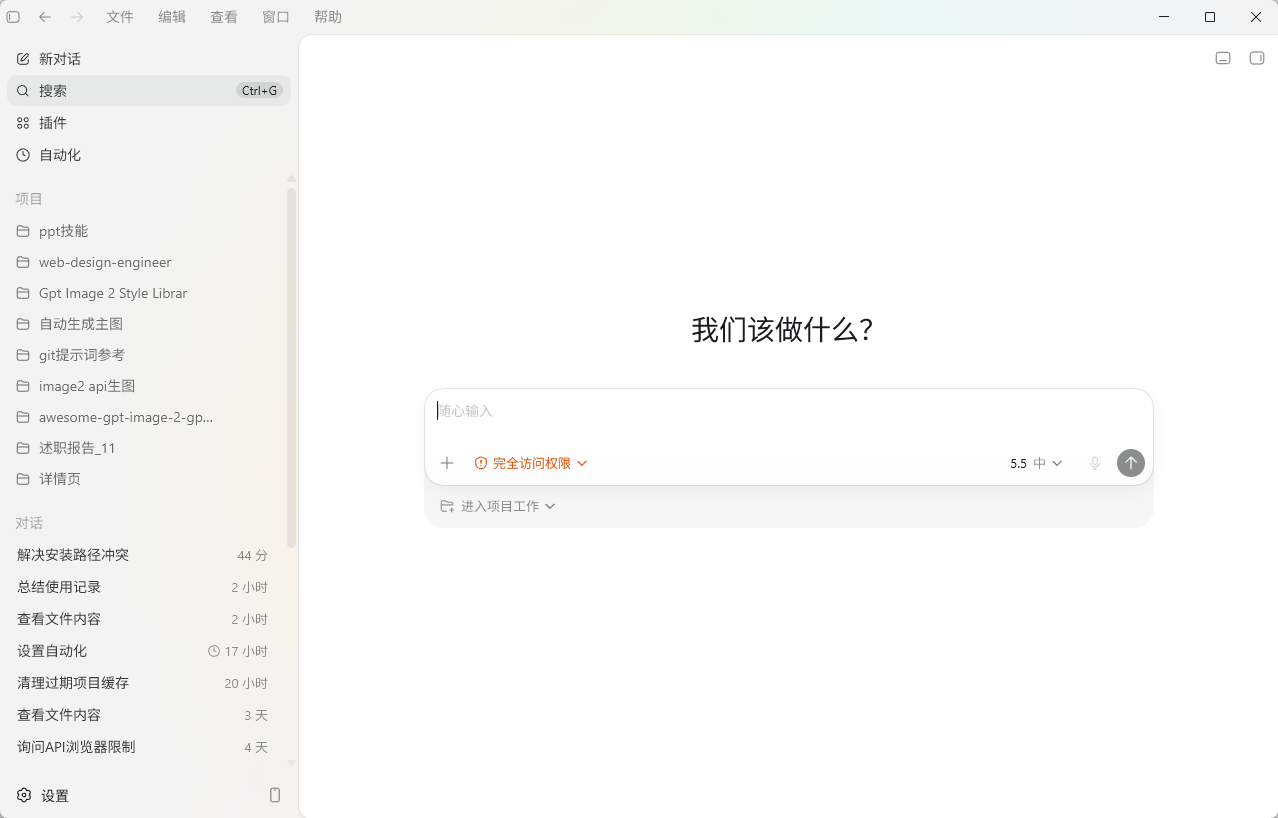
Task: Click the settings gear icon
Action: (25, 795)
